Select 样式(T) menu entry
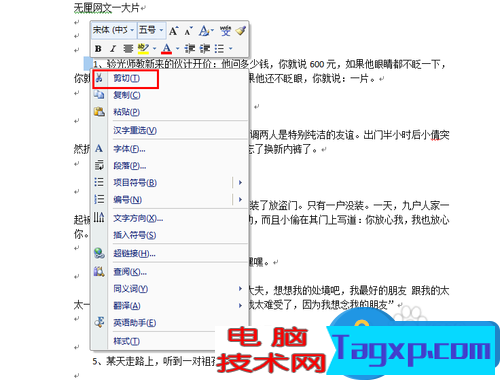This screenshot has height=380, width=500. (x=153, y=341)
